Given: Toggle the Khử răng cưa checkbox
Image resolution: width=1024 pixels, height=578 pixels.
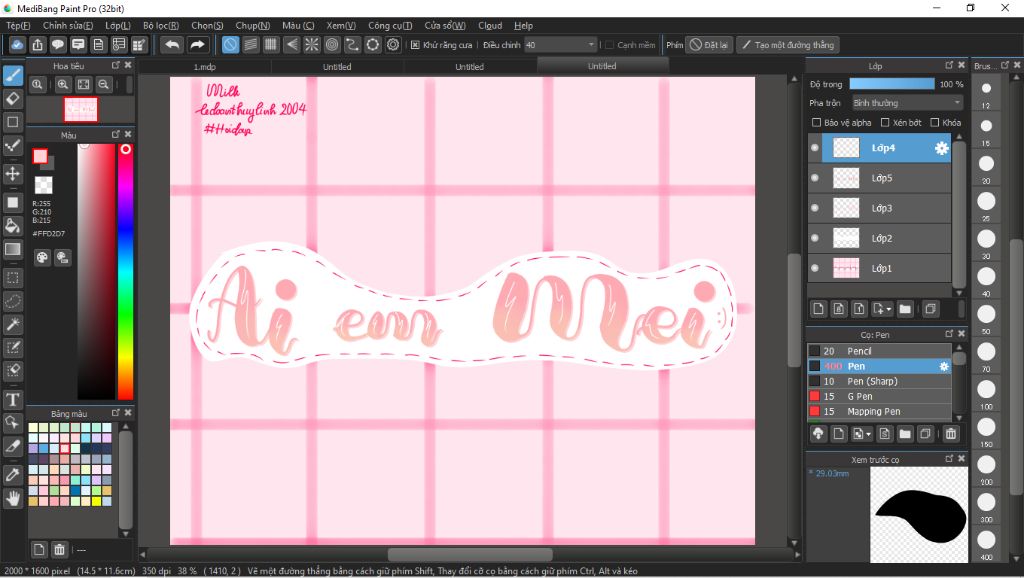Looking at the screenshot, I should click(x=415, y=45).
